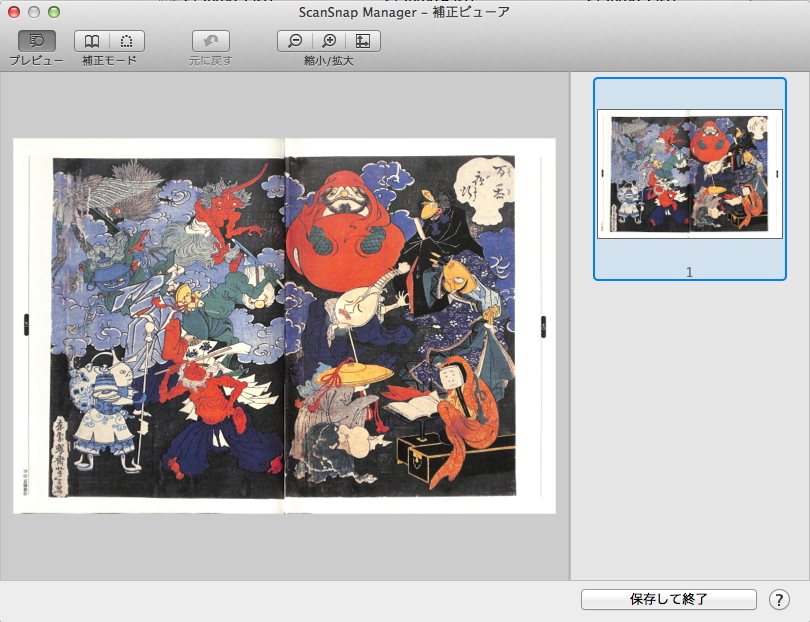Click the 元に戻す toolbar label

(x=211, y=61)
